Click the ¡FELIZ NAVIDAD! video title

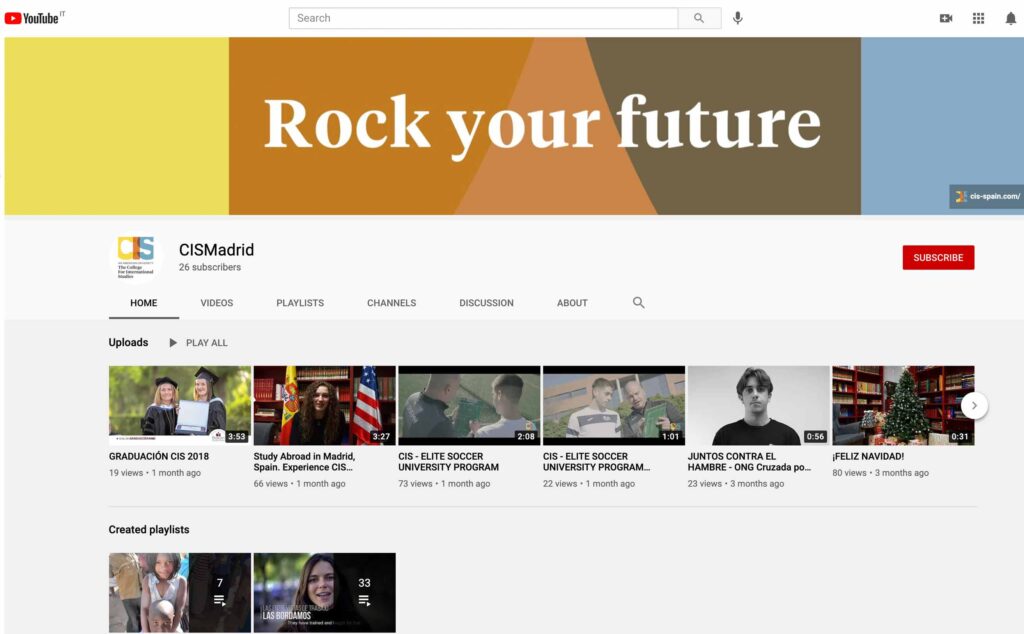click(868, 456)
